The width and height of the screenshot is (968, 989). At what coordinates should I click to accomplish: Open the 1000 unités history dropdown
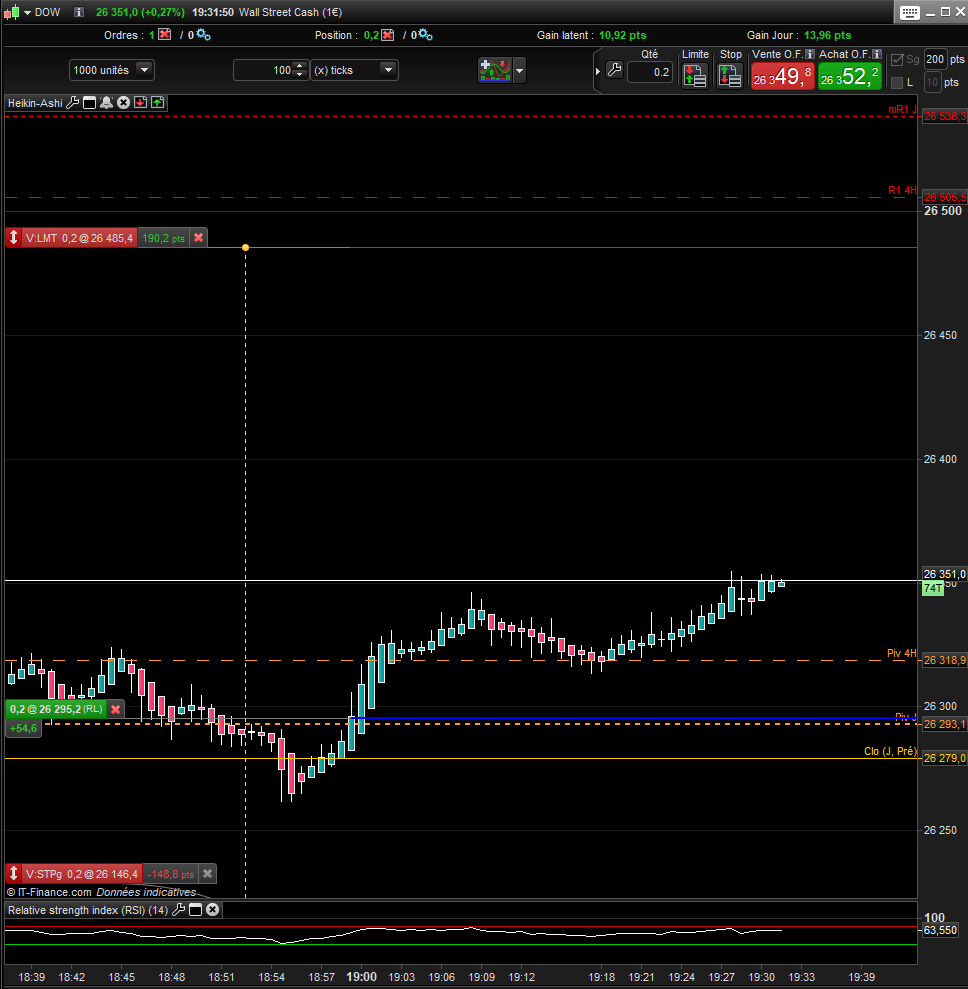[144, 69]
